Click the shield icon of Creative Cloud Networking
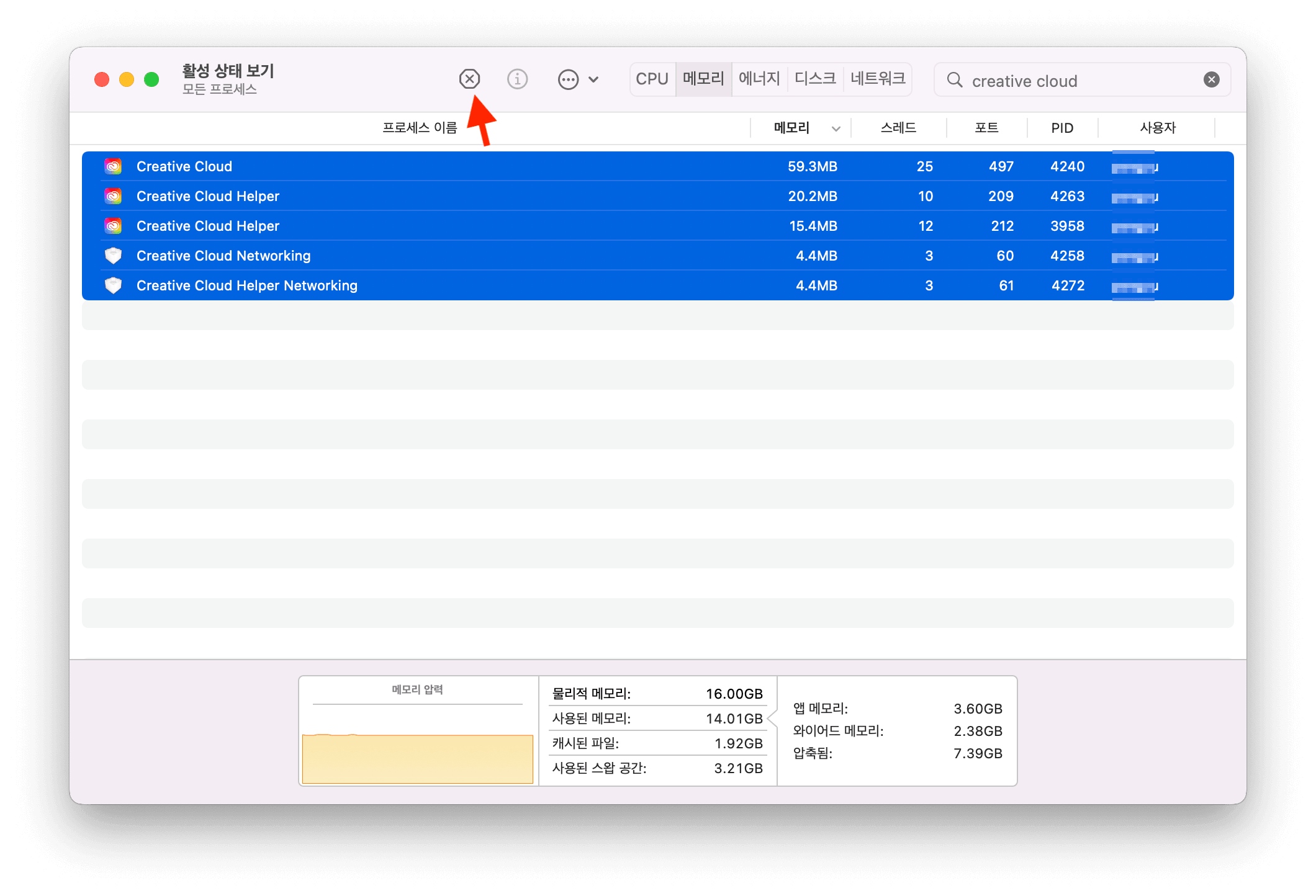 click(113, 256)
